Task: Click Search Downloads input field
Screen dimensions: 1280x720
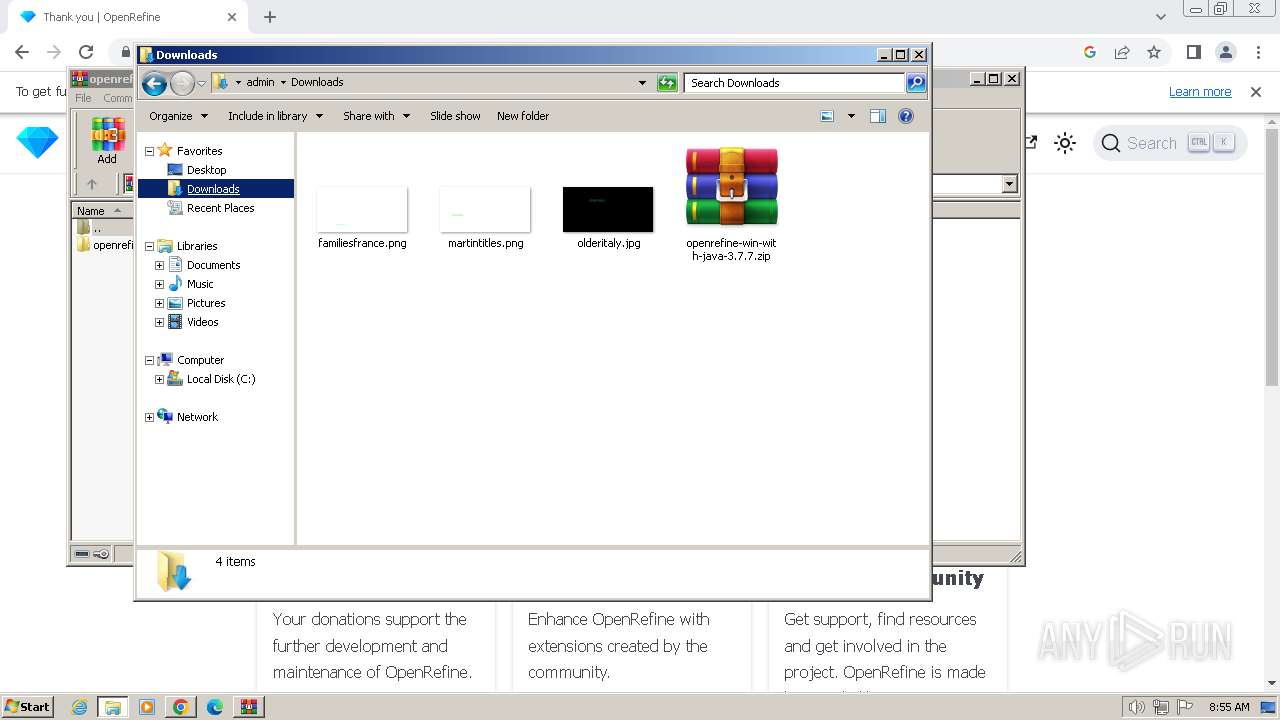Action: [795, 83]
